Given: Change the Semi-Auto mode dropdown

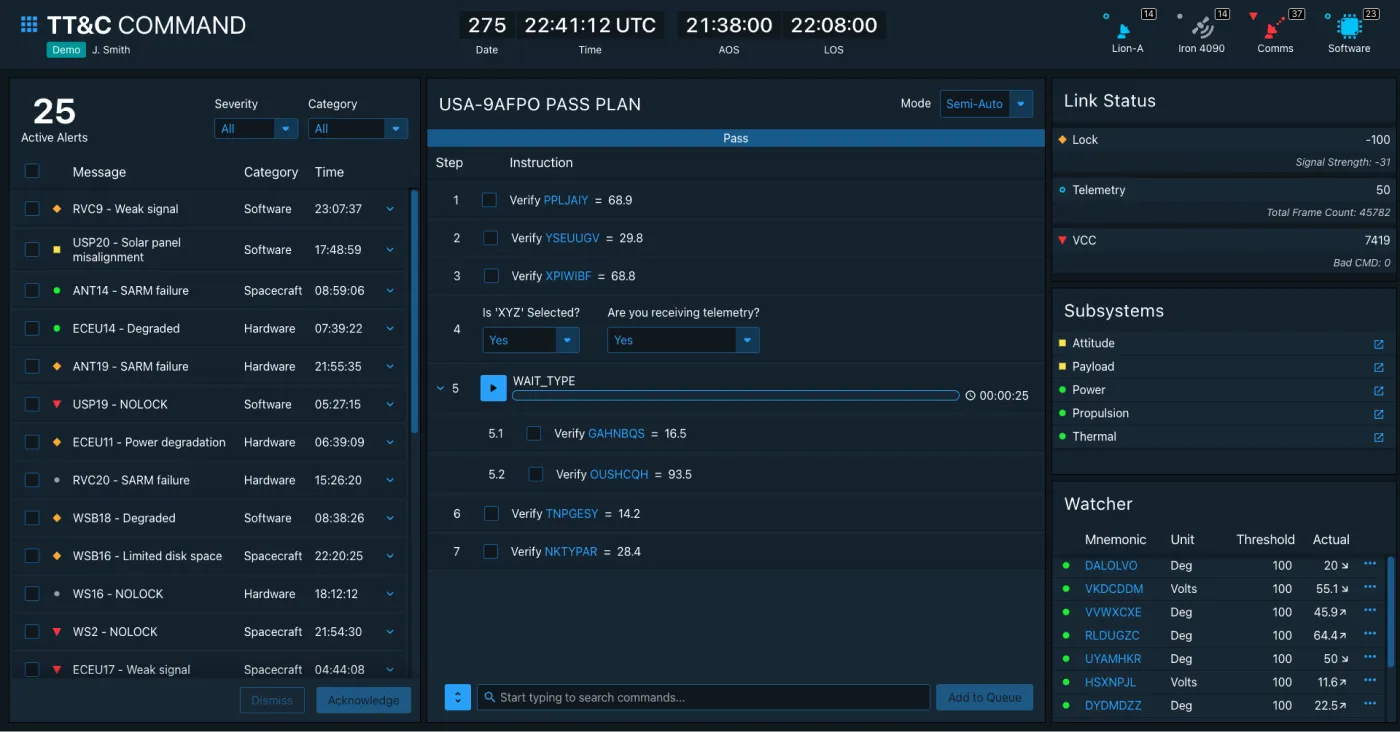Looking at the screenshot, I should pos(986,103).
